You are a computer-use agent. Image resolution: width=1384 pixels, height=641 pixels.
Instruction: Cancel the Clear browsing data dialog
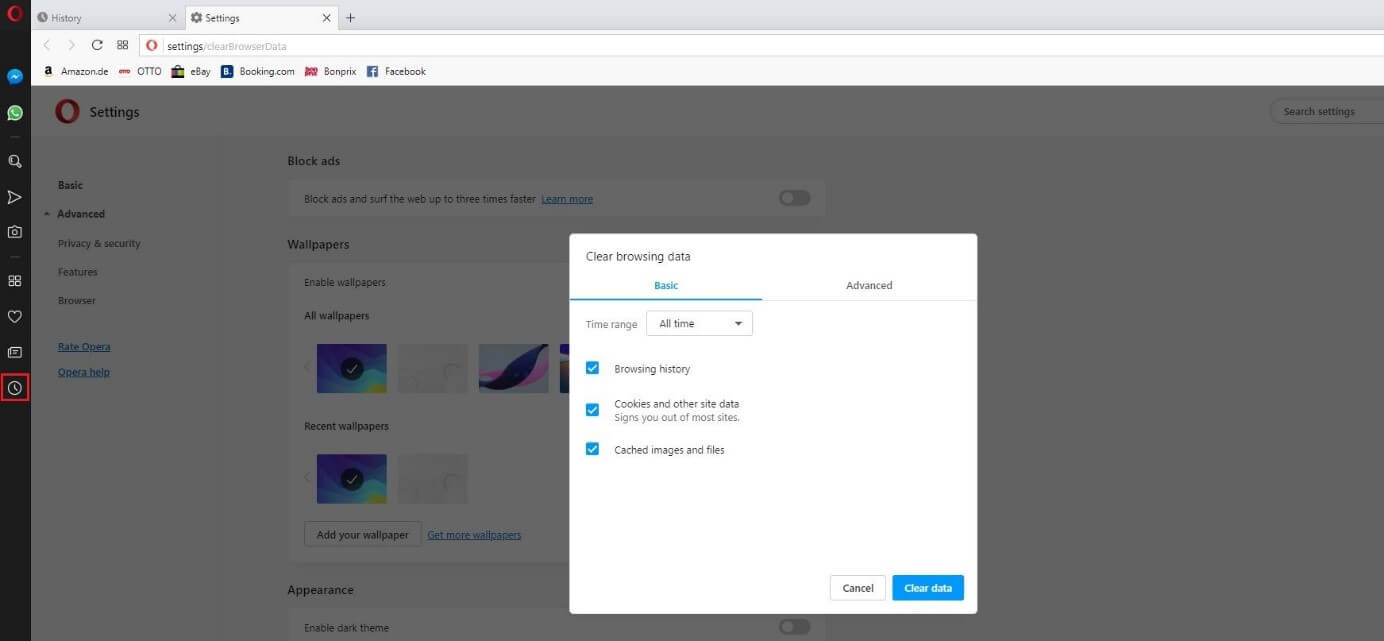tap(857, 588)
